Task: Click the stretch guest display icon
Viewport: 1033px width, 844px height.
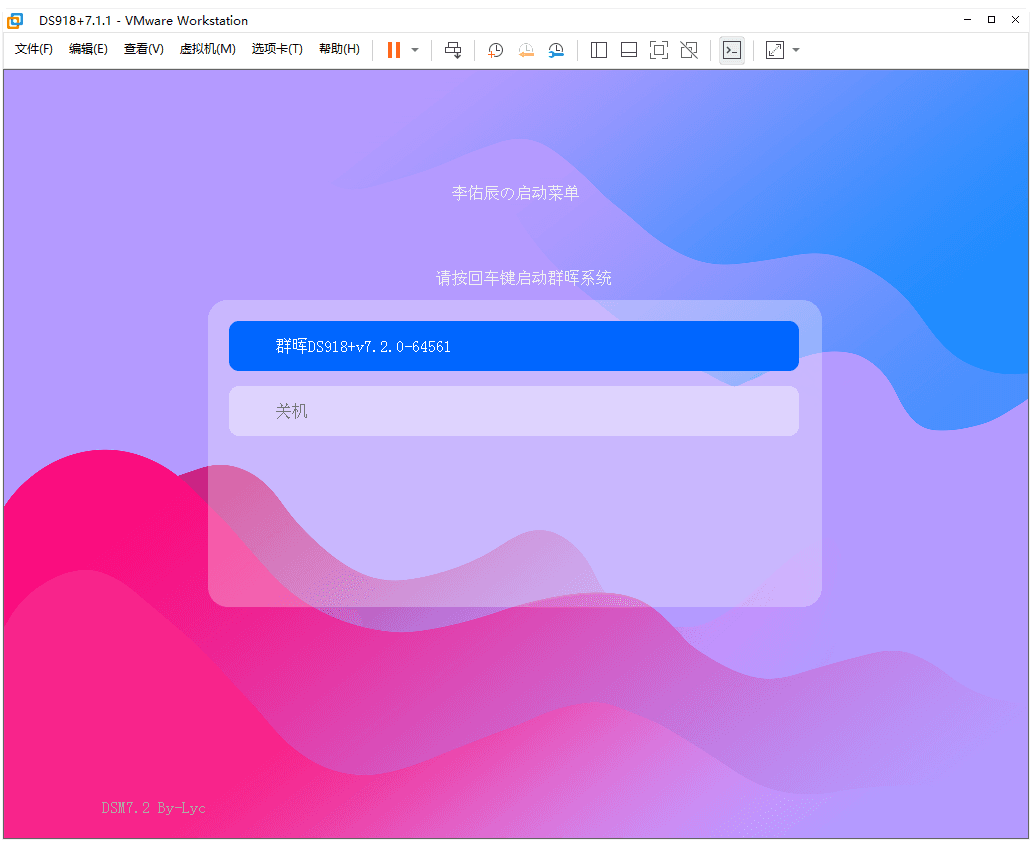Action: tap(775, 50)
